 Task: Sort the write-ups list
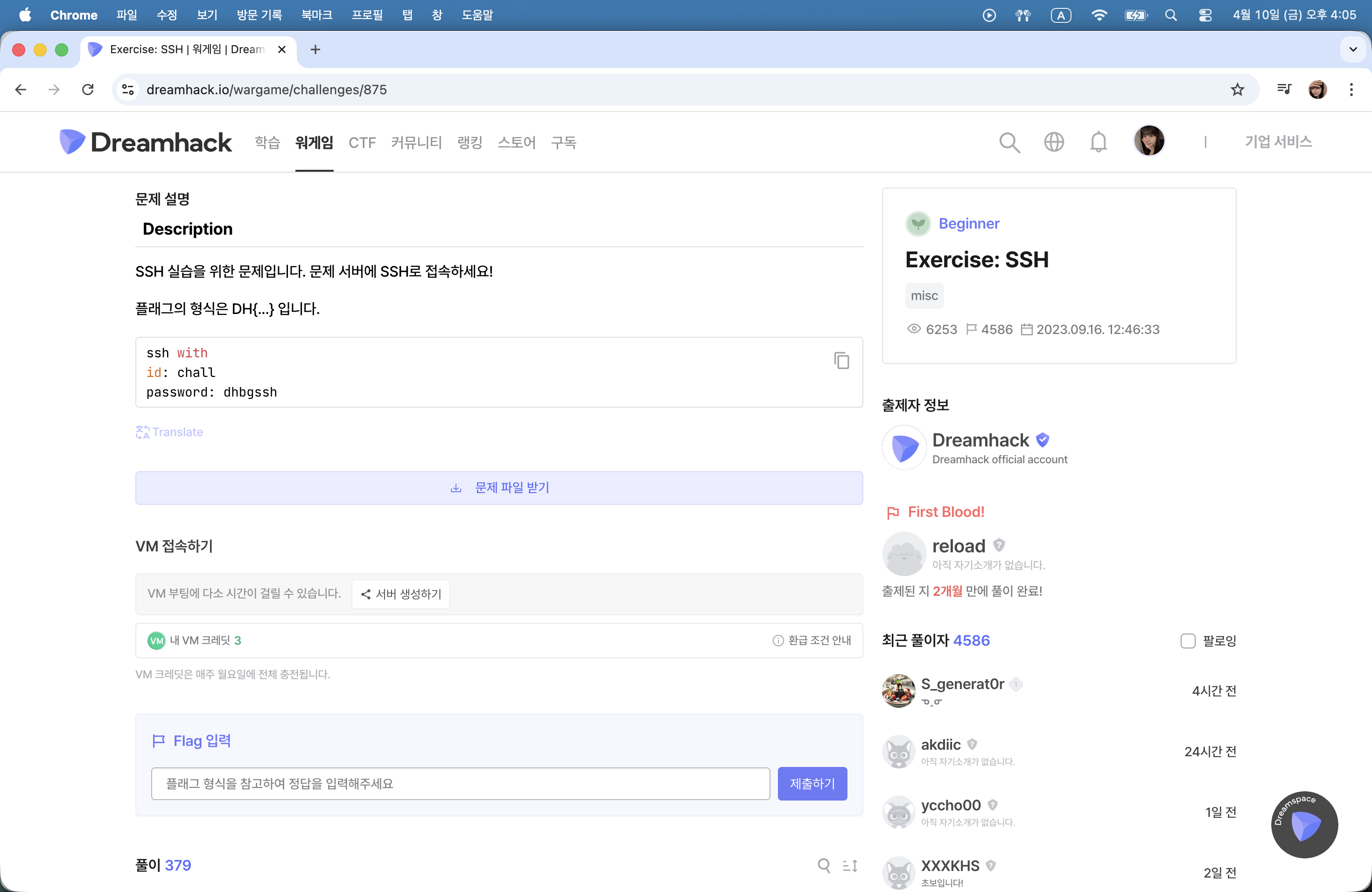pyautogui.click(x=850, y=865)
